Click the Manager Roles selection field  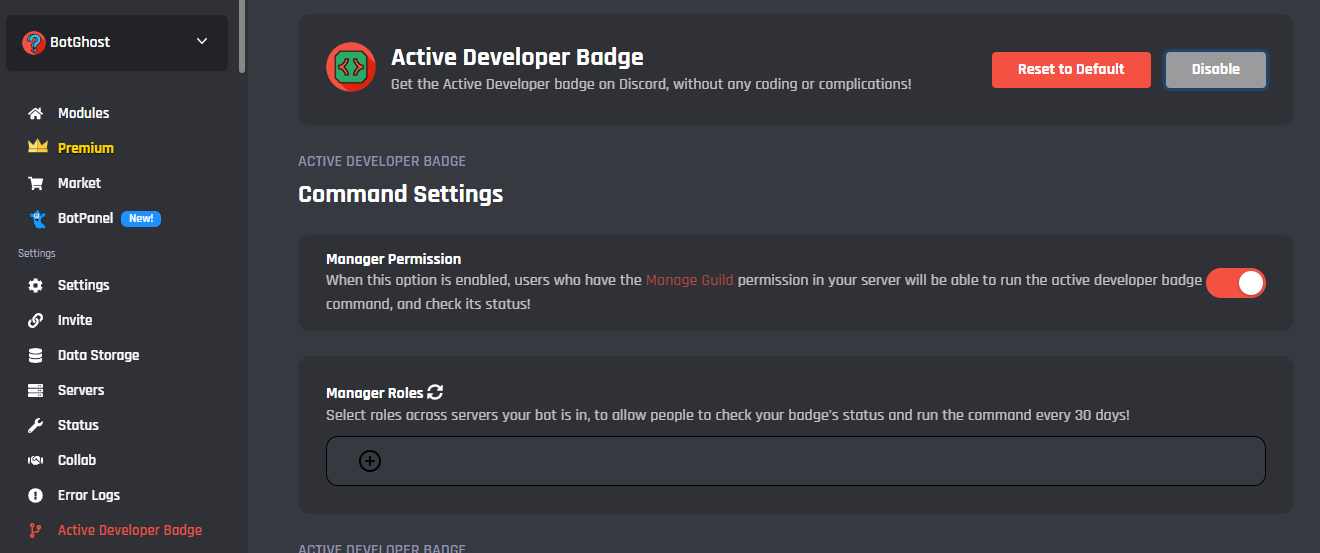tap(800, 461)
